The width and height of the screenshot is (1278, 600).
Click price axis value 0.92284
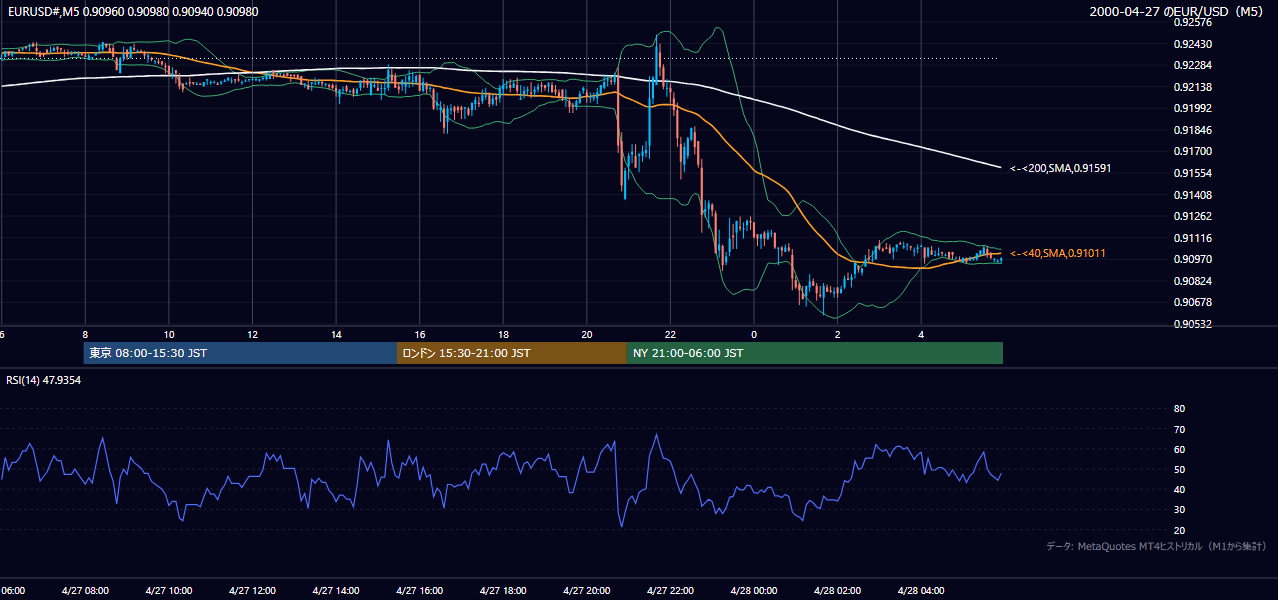click(x=1193, y=65)
